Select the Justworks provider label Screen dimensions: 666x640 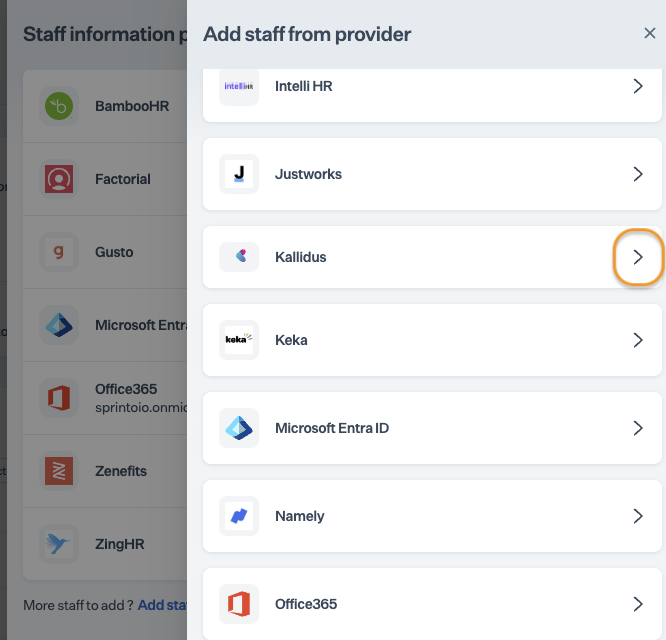coord(308,174)
